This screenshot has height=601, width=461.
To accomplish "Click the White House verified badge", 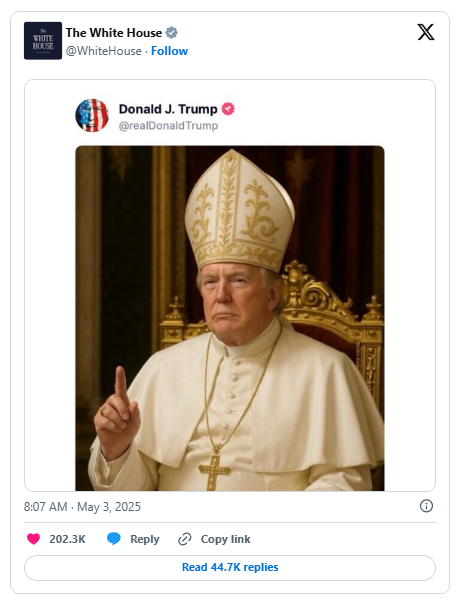I will click(x=171, y=33).
